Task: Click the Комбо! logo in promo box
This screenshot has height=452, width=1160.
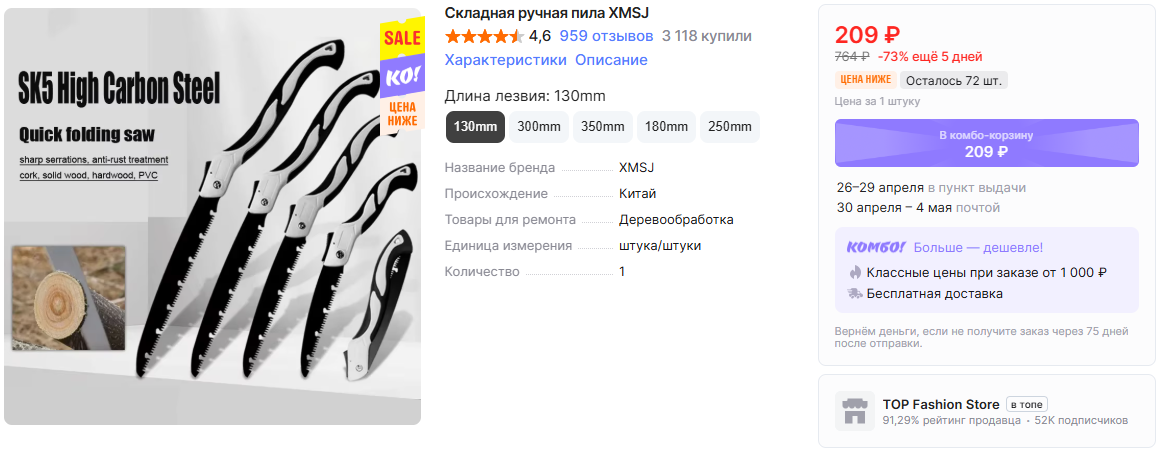Action: (876, 248)
